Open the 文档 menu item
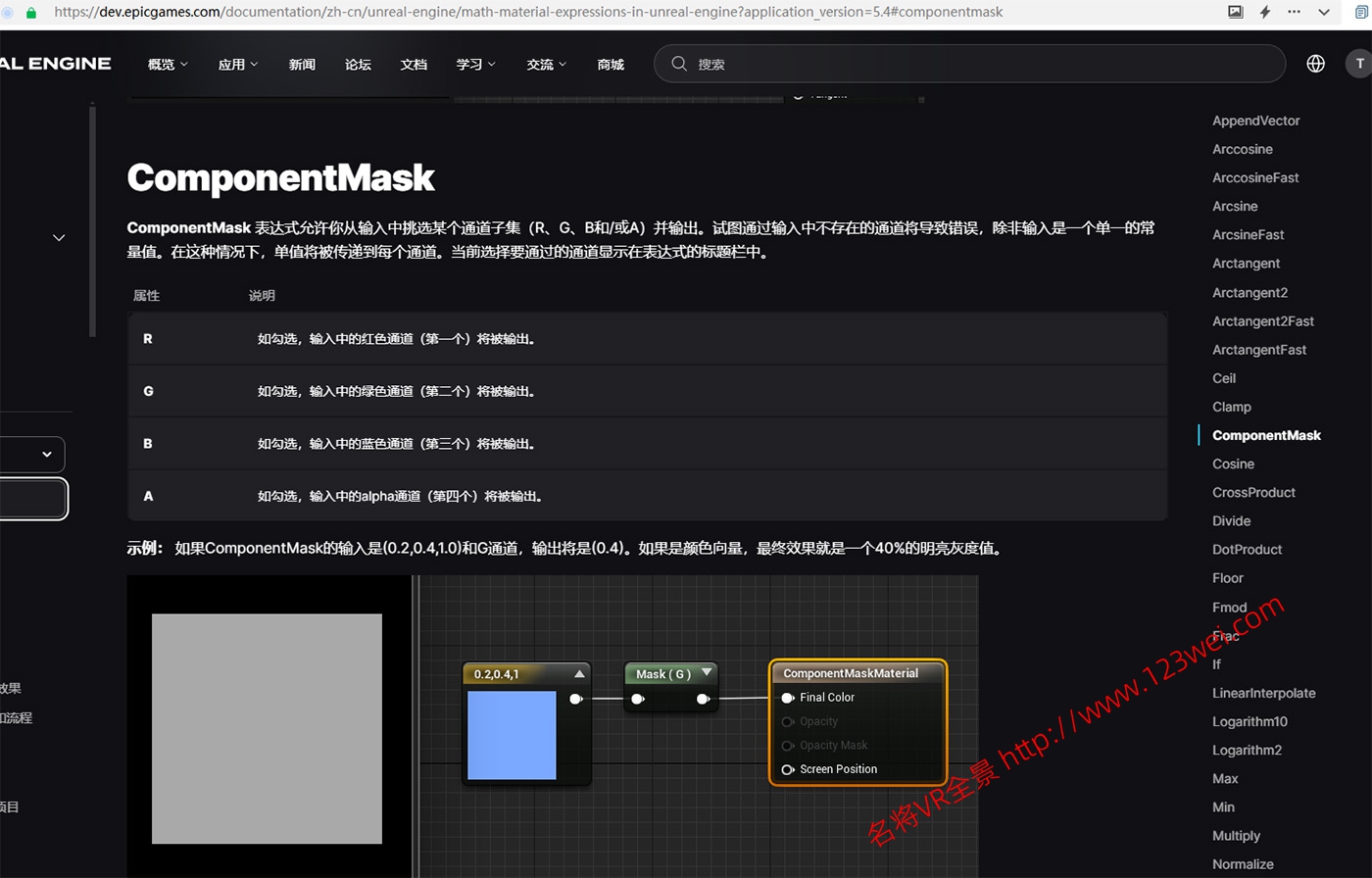The height and width of the screenshot is (878, 1372). [414, 64]
